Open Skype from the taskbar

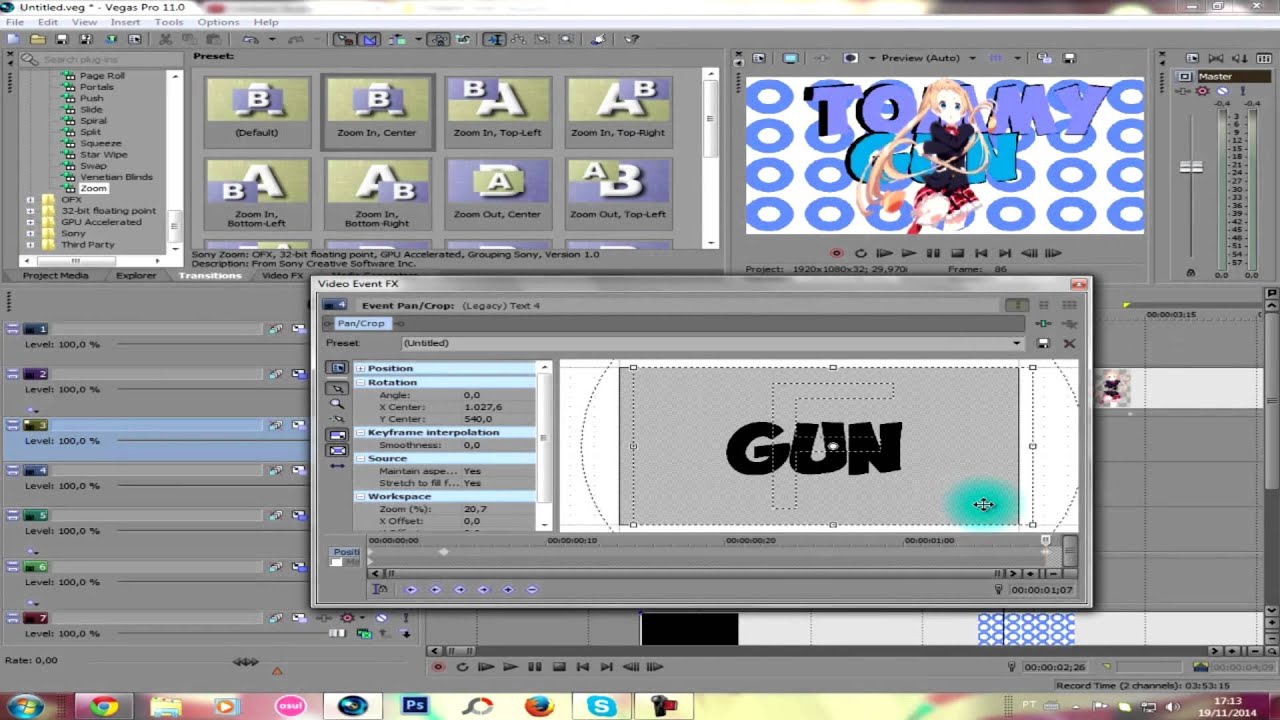point(602,706)
